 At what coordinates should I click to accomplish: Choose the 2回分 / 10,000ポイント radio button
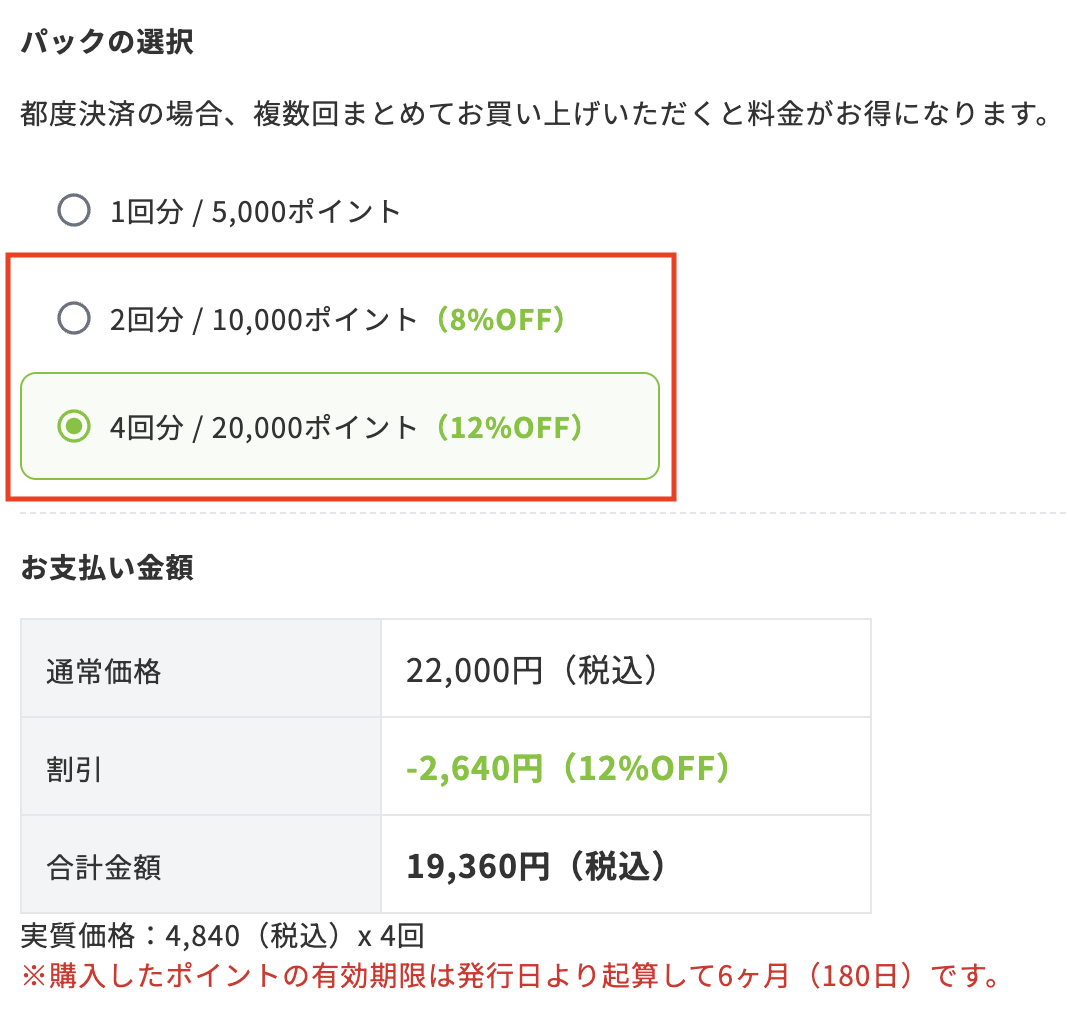(x=74, y=319)
